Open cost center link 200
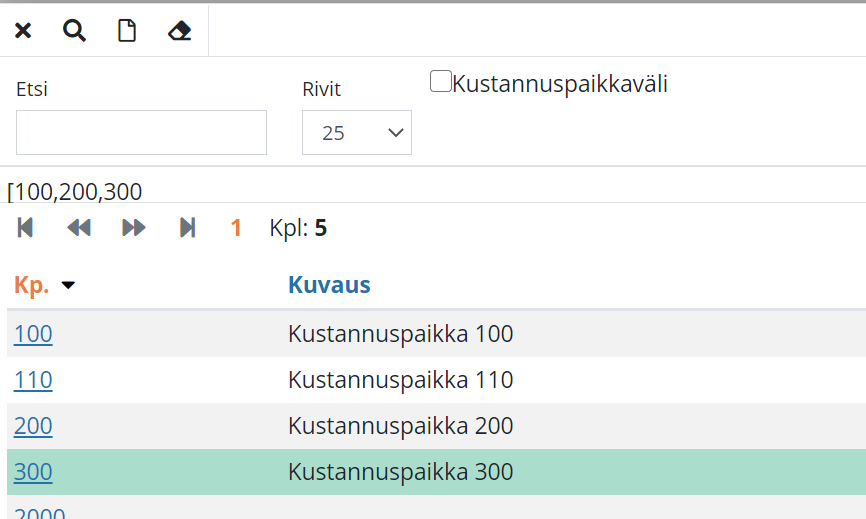The width and height of the screenshot is (866, 519). (33, 426)
